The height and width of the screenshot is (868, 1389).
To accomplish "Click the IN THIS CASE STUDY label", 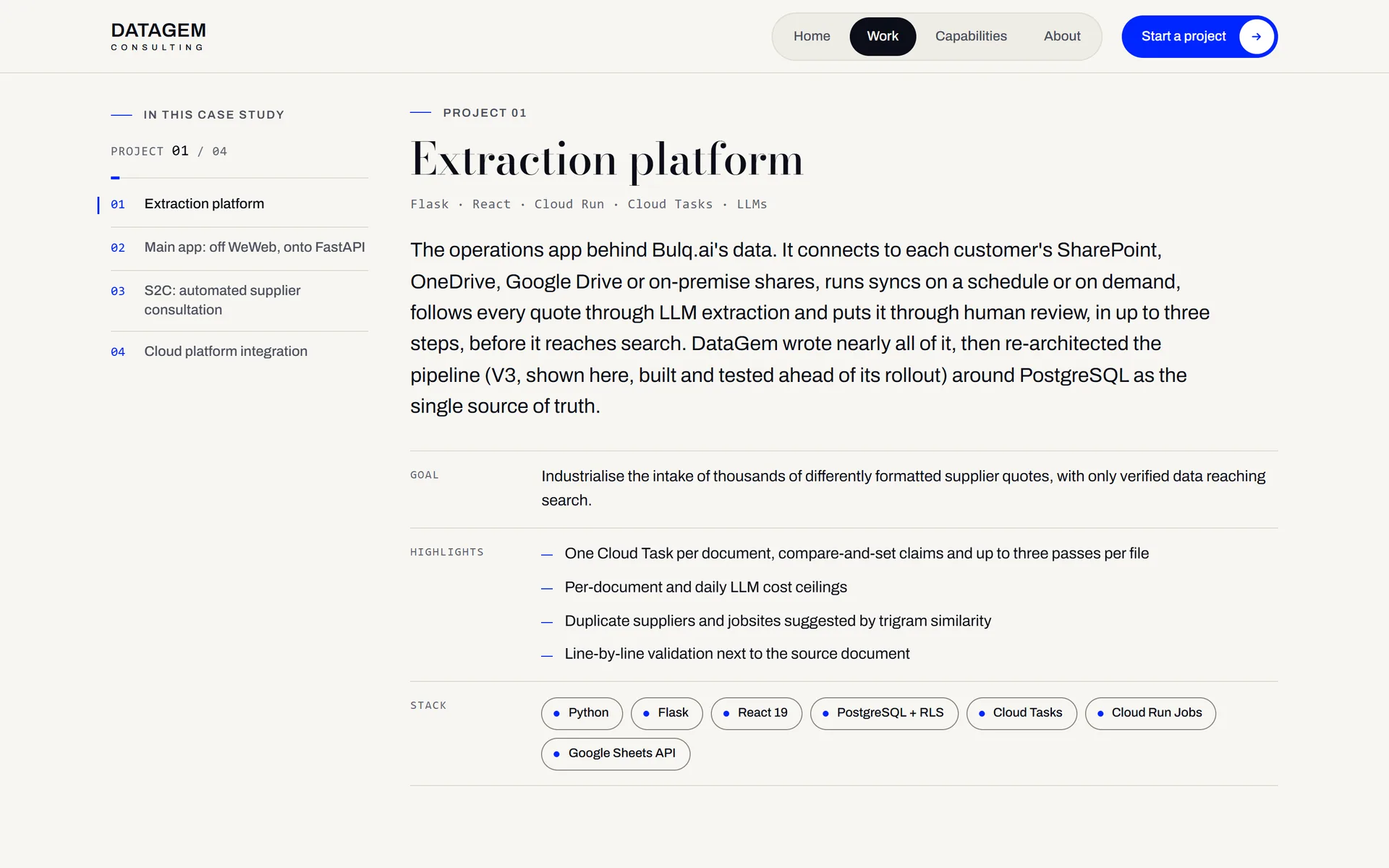I will click(x=213, y=115).
